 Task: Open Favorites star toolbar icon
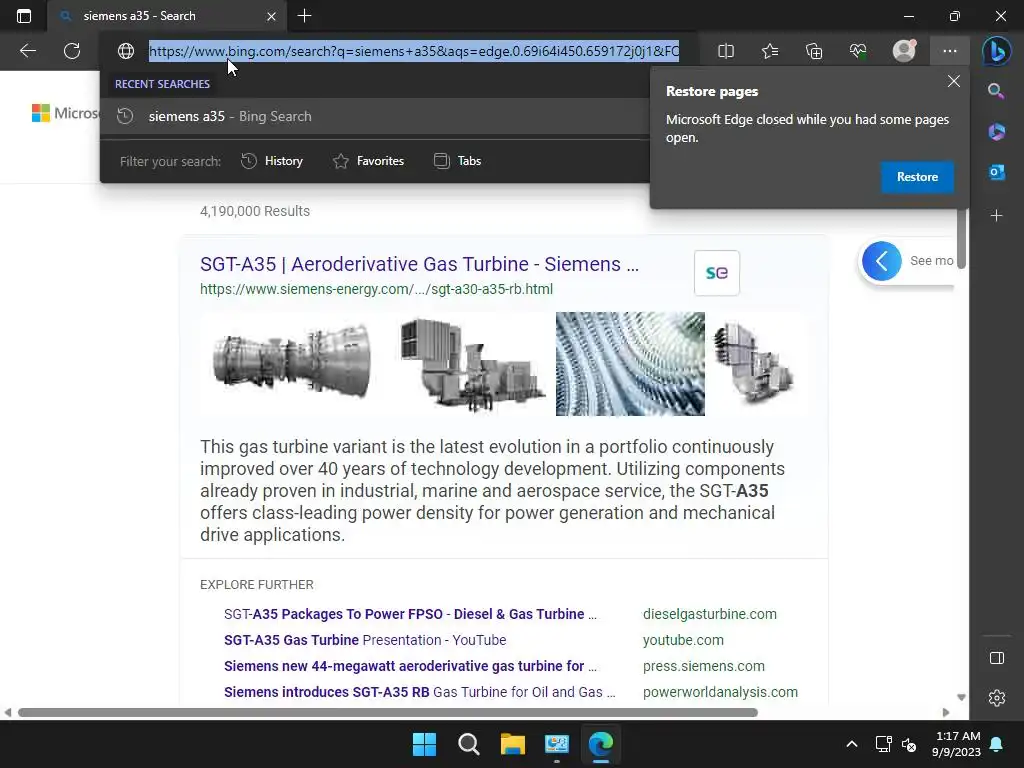(x=770, y=51)
